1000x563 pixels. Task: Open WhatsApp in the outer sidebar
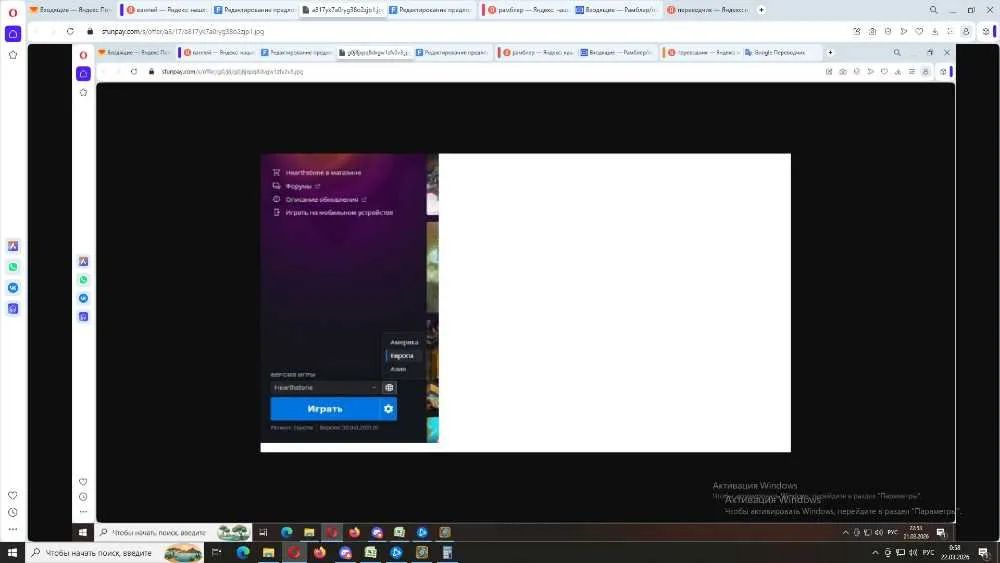click(x=13, y=267)
